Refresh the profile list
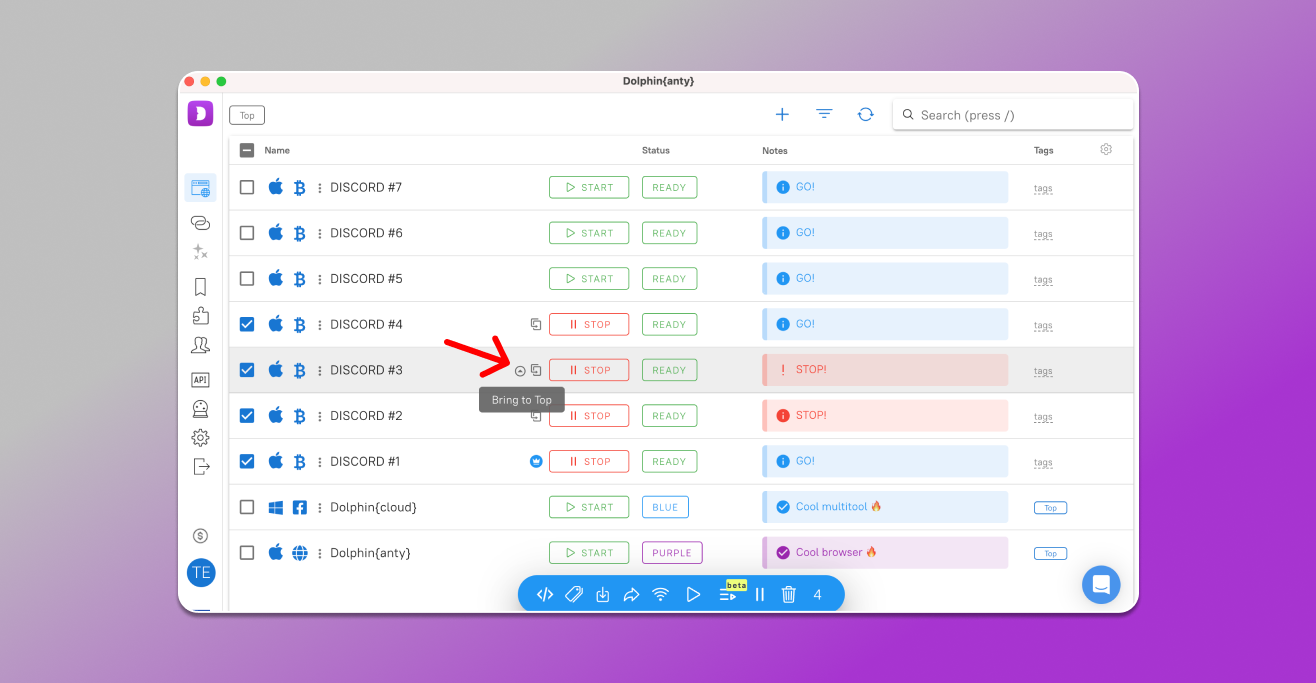 coord(866,115)
